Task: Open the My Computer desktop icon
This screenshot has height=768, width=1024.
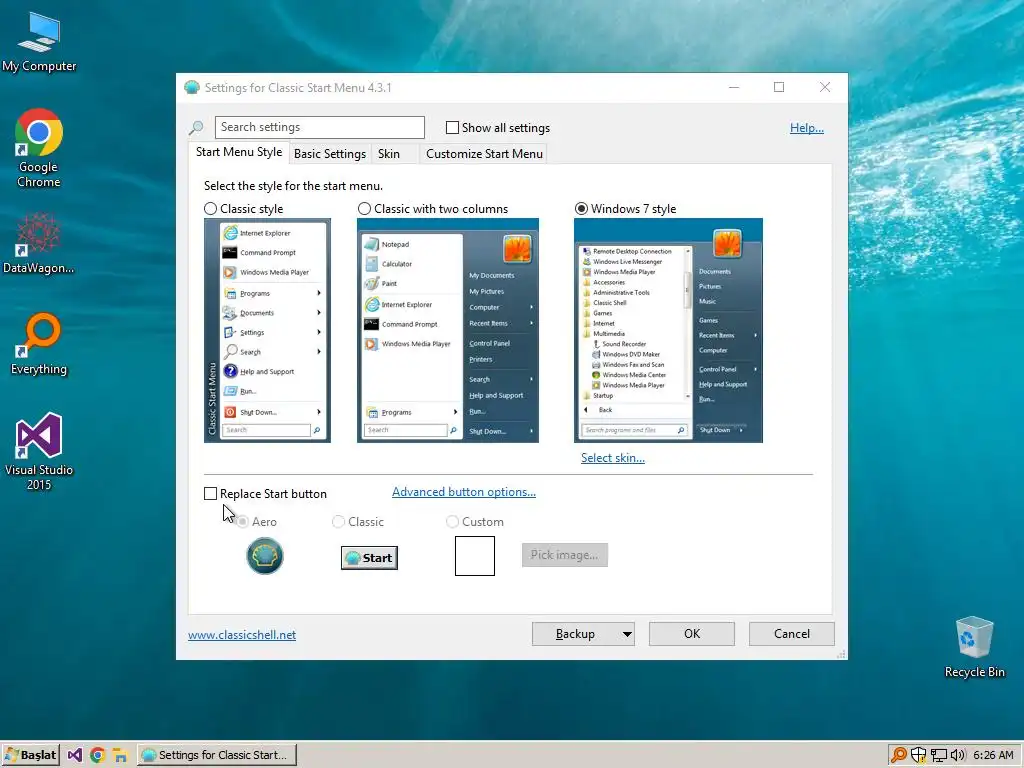Action: pyautogui.click(x=39, y=42)
